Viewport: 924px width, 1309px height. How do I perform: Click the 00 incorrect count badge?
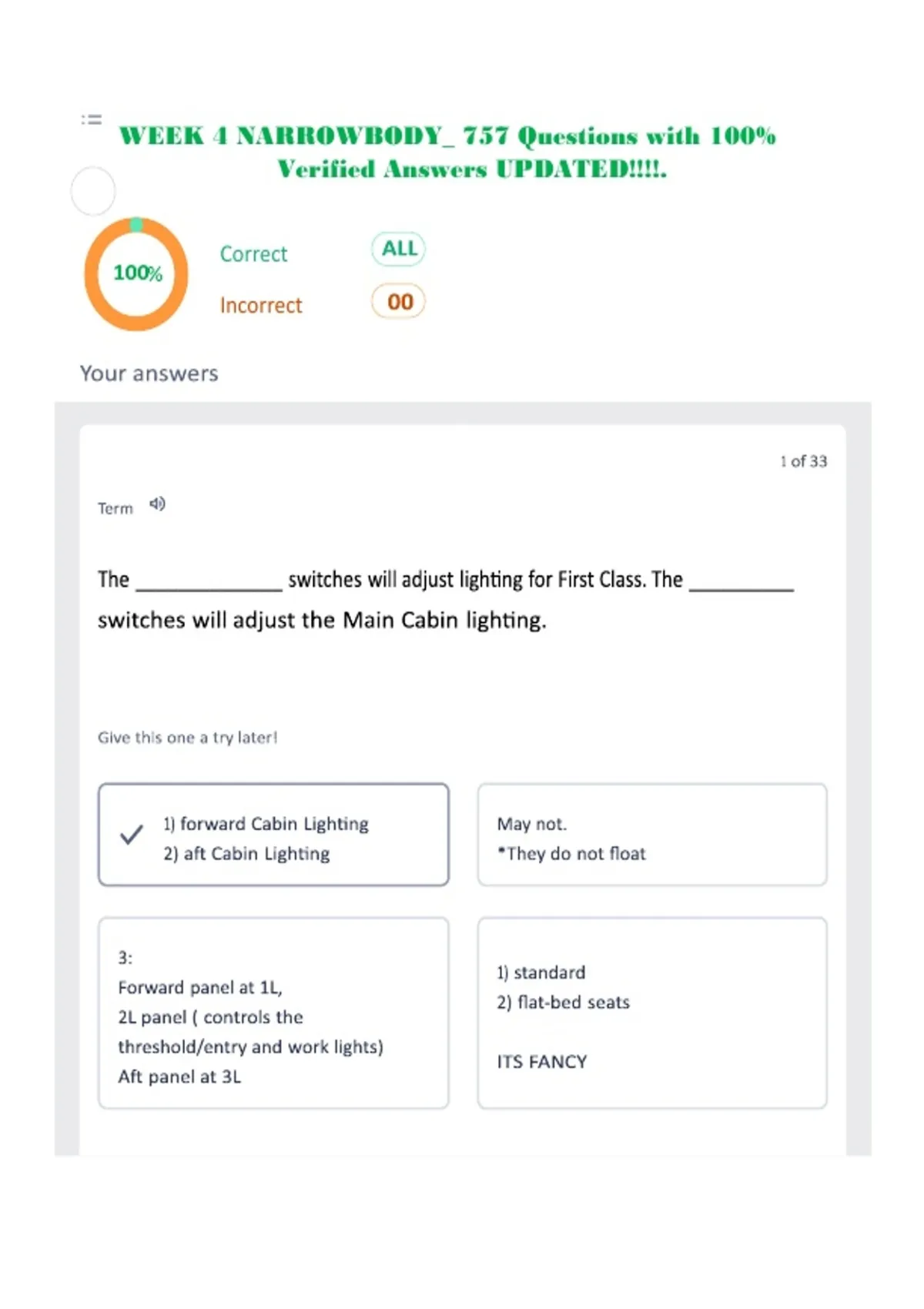coord(399,301)
